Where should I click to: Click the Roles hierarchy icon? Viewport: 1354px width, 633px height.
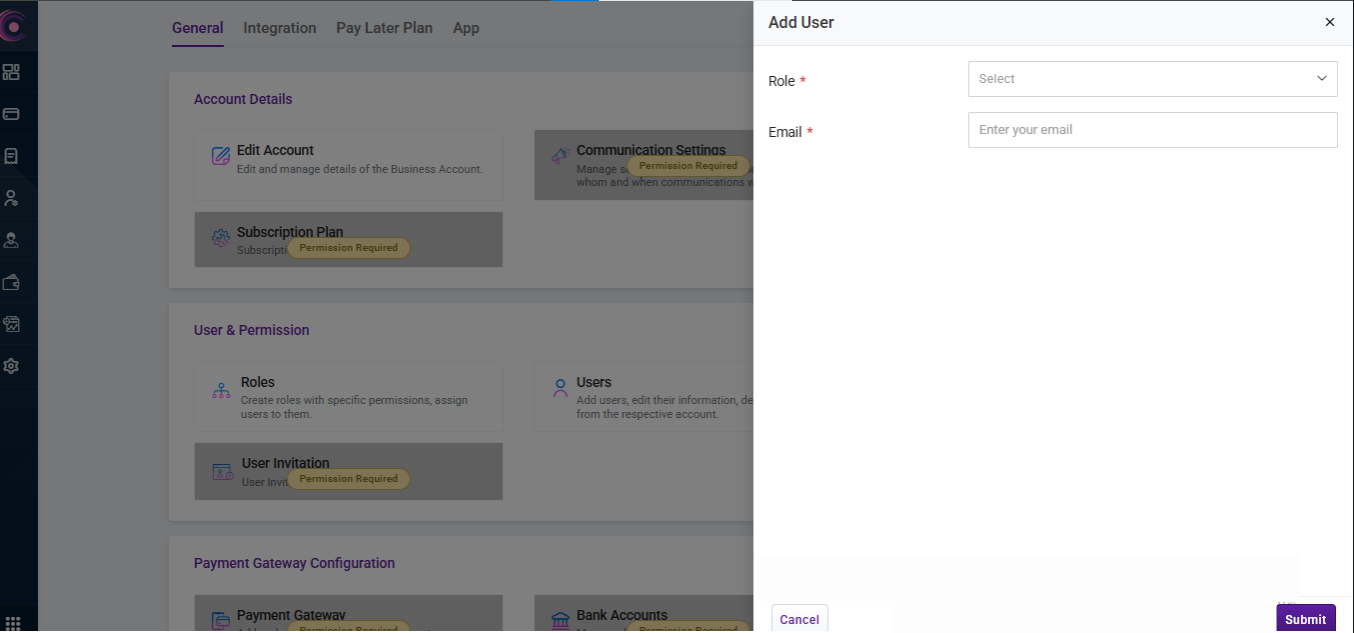221,390
